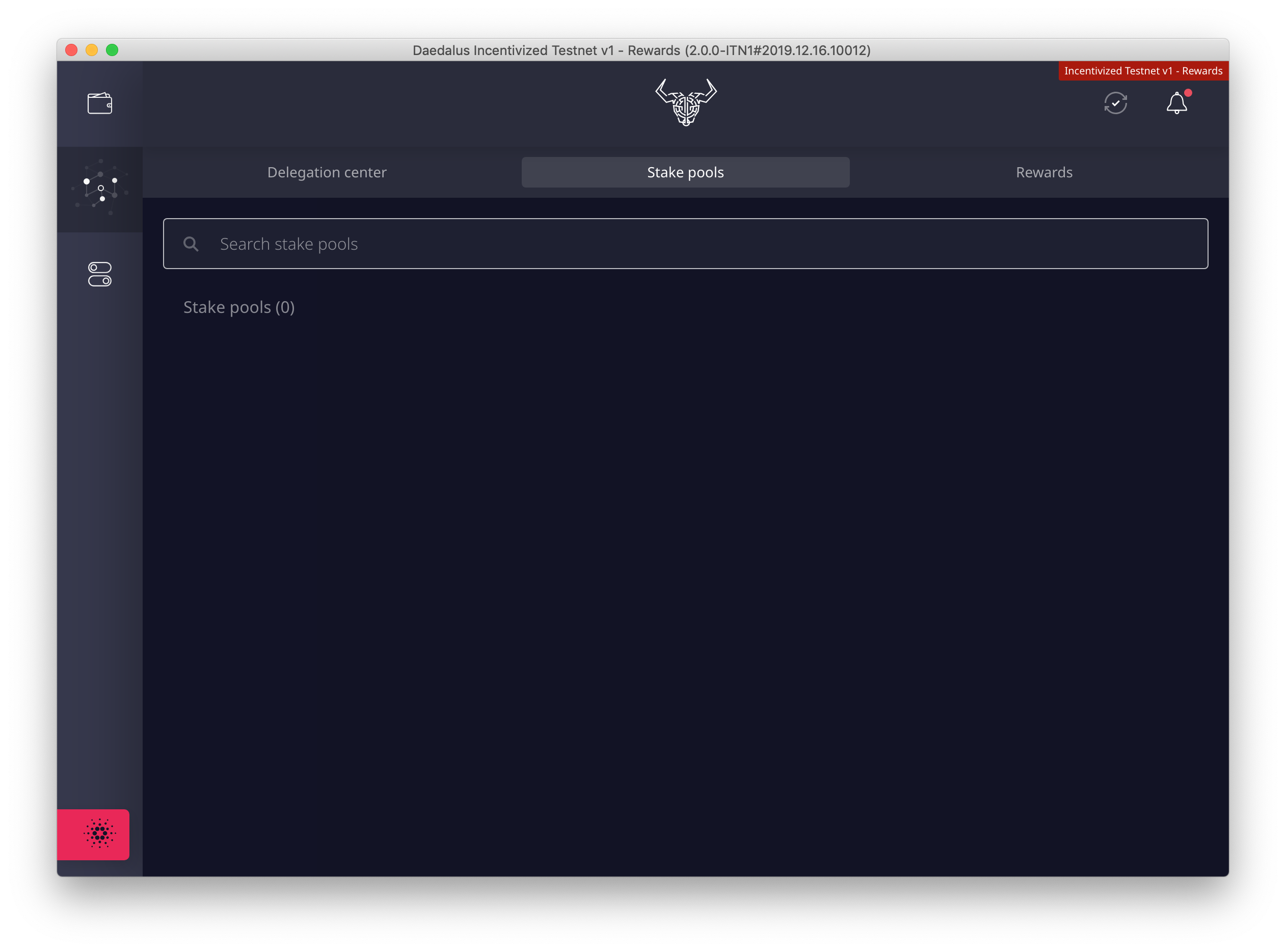Open the settings toggles sidebar icon

coord(100,274)
